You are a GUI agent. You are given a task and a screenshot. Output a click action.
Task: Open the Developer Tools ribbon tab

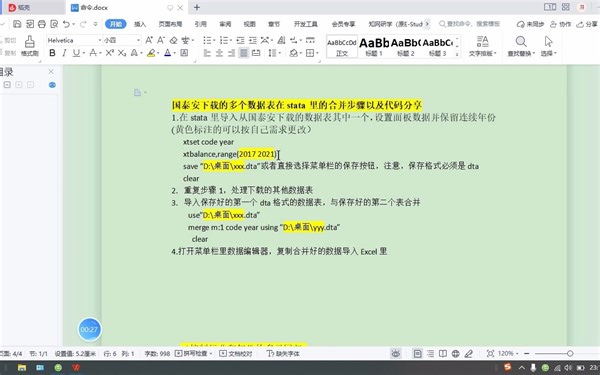tap(305, 24)
